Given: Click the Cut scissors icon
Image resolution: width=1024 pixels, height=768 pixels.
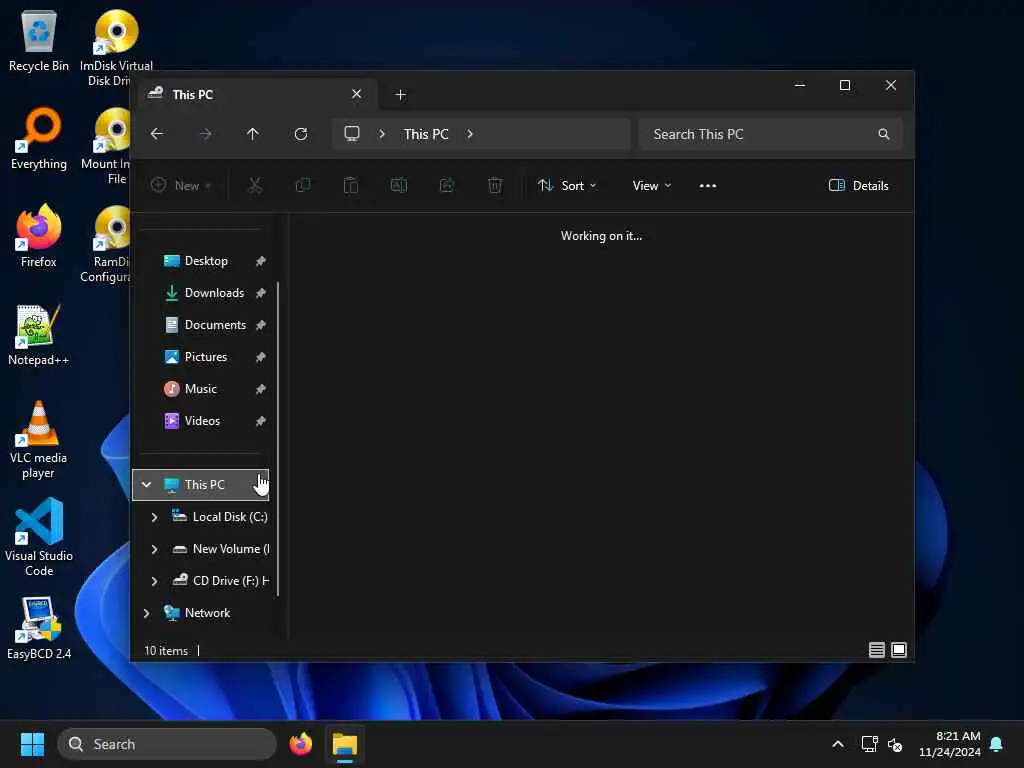Looking at the screenshot, I should (x=255, y=185).
